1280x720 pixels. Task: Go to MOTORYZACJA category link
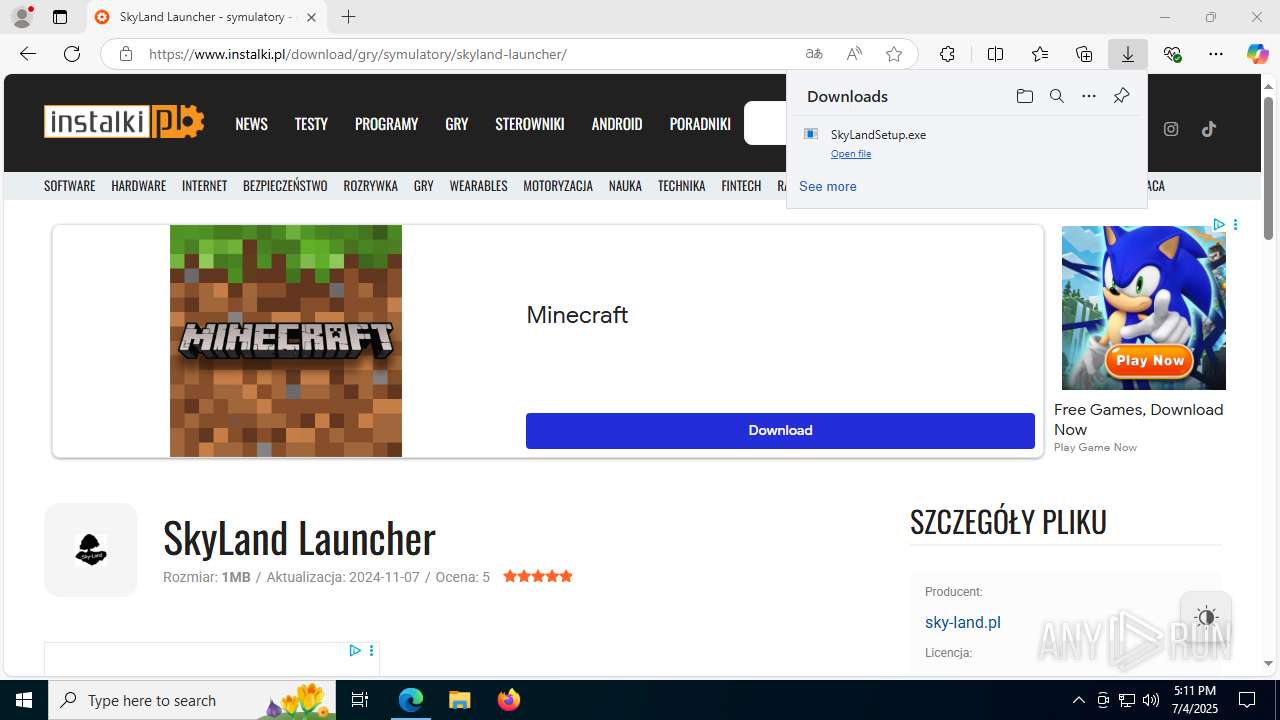click(x=558, y=186)
